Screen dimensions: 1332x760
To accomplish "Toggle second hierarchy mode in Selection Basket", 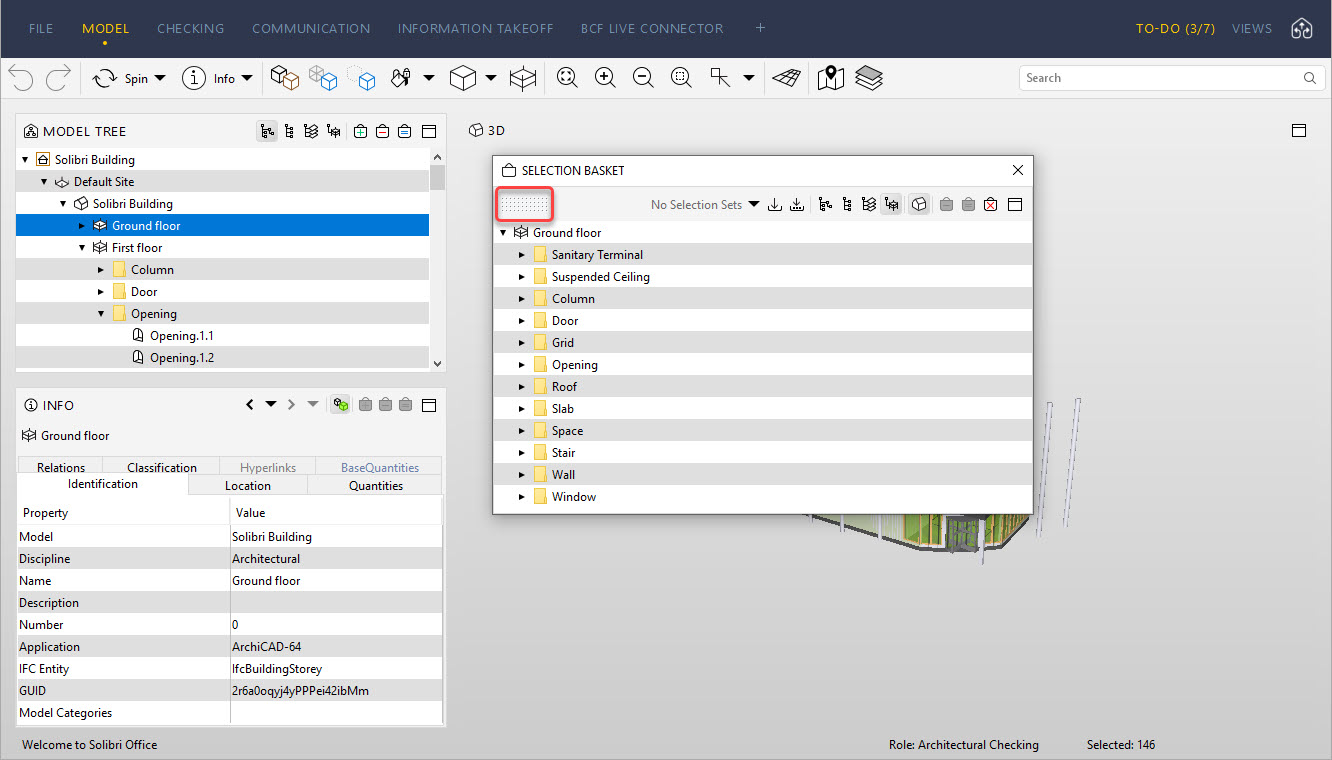I will click(x=847, y=204).
